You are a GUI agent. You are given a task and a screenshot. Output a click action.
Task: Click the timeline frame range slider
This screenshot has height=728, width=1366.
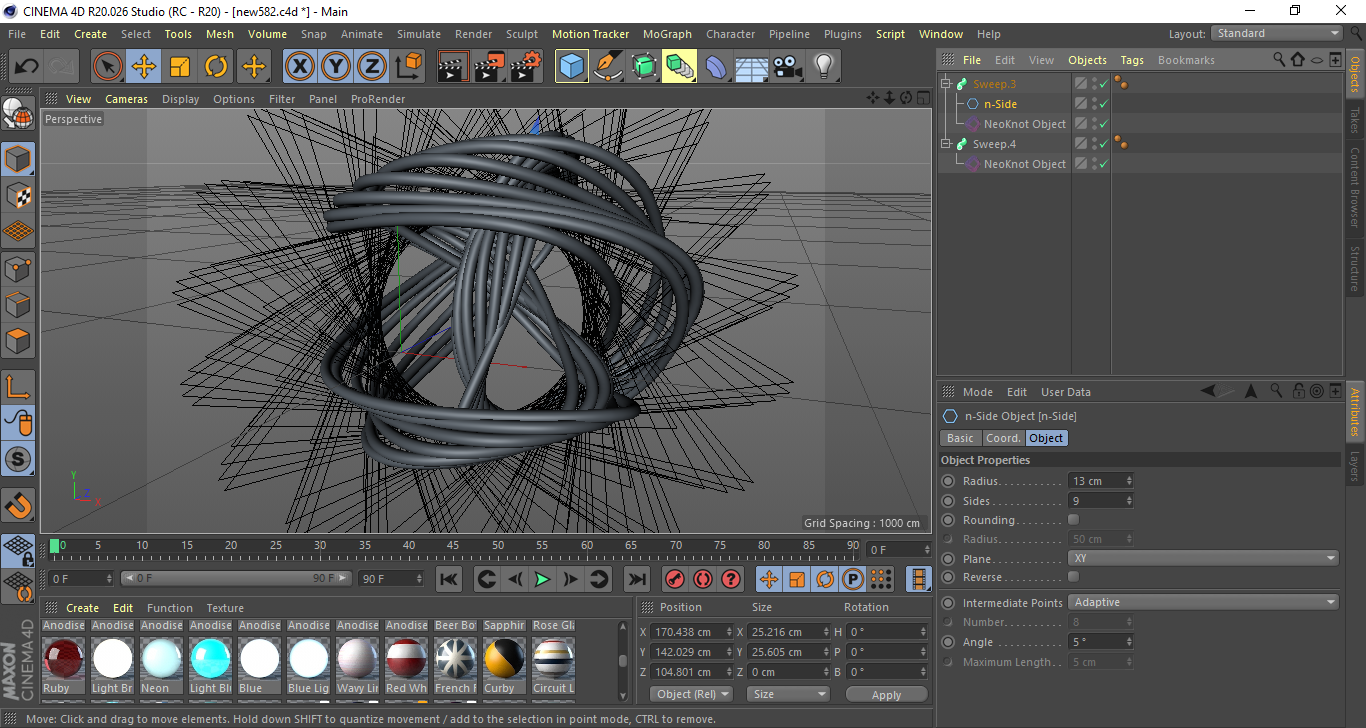click(x=237, y=578)
